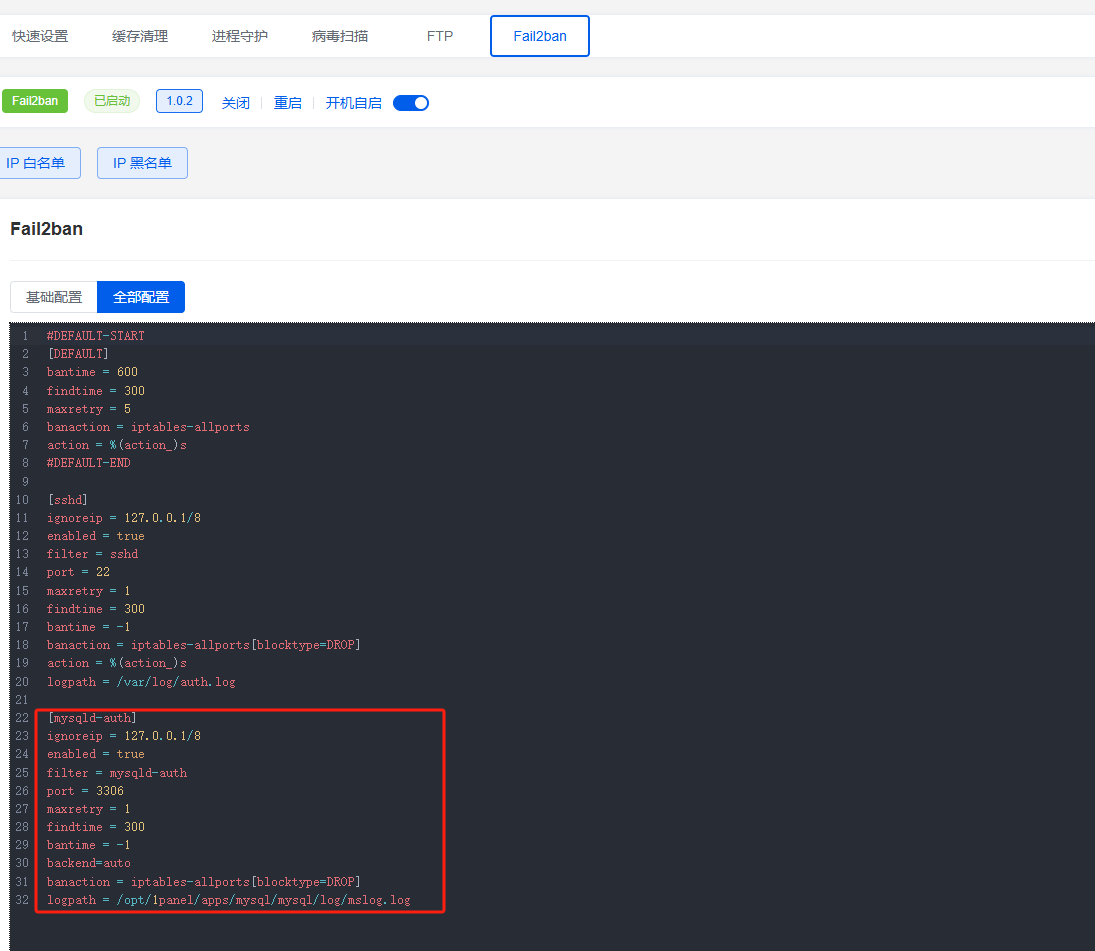This screenshot has height=951, width=1095.
Task: Click the port = 22 line
Action: (78, 573)
